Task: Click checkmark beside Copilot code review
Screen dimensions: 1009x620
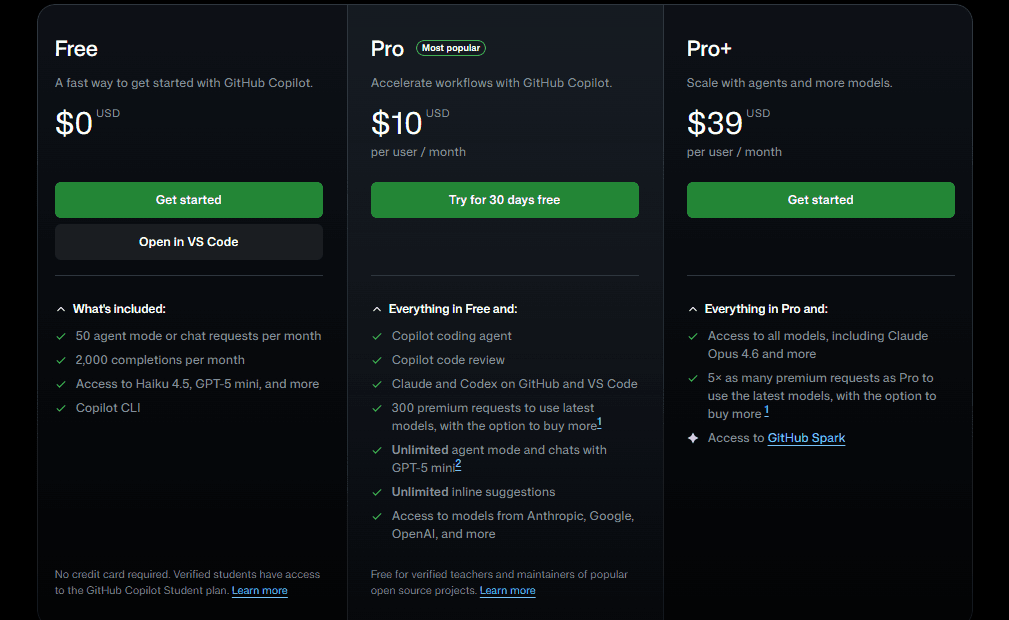Action: [377, 360]
